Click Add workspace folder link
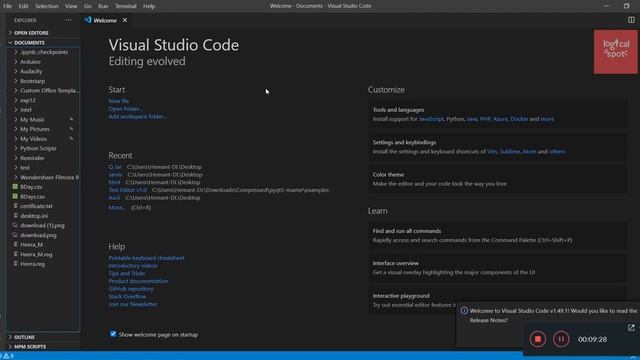This screenshot has height=360, width=640. [138, 116]
